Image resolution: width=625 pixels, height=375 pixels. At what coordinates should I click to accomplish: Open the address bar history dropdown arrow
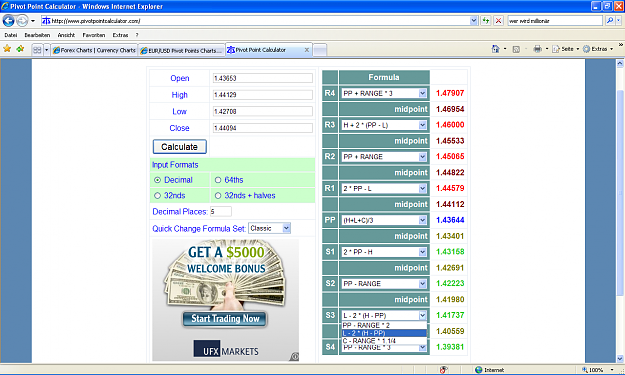(474, 21)
